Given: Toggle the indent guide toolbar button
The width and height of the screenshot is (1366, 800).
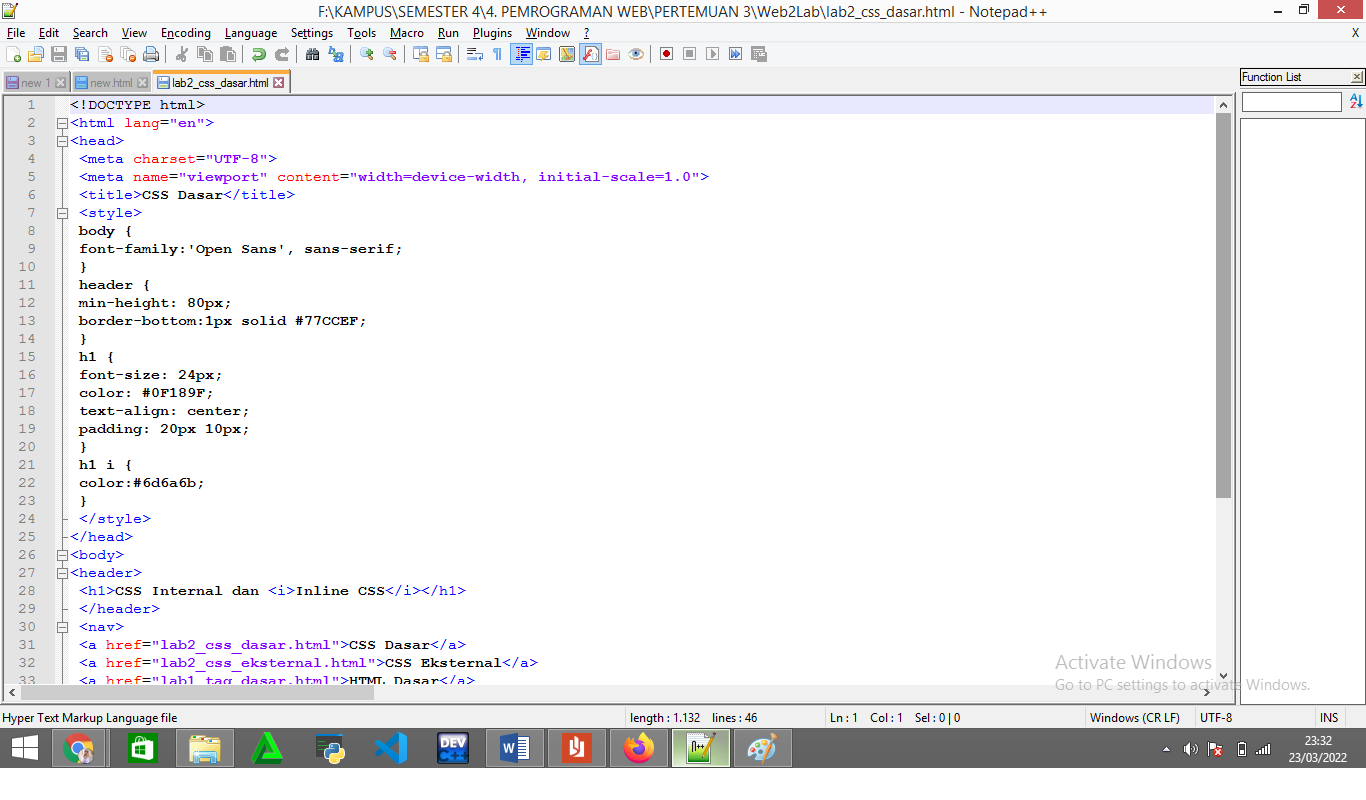Looking at the screenshot, I should click(x=521, y=54).
